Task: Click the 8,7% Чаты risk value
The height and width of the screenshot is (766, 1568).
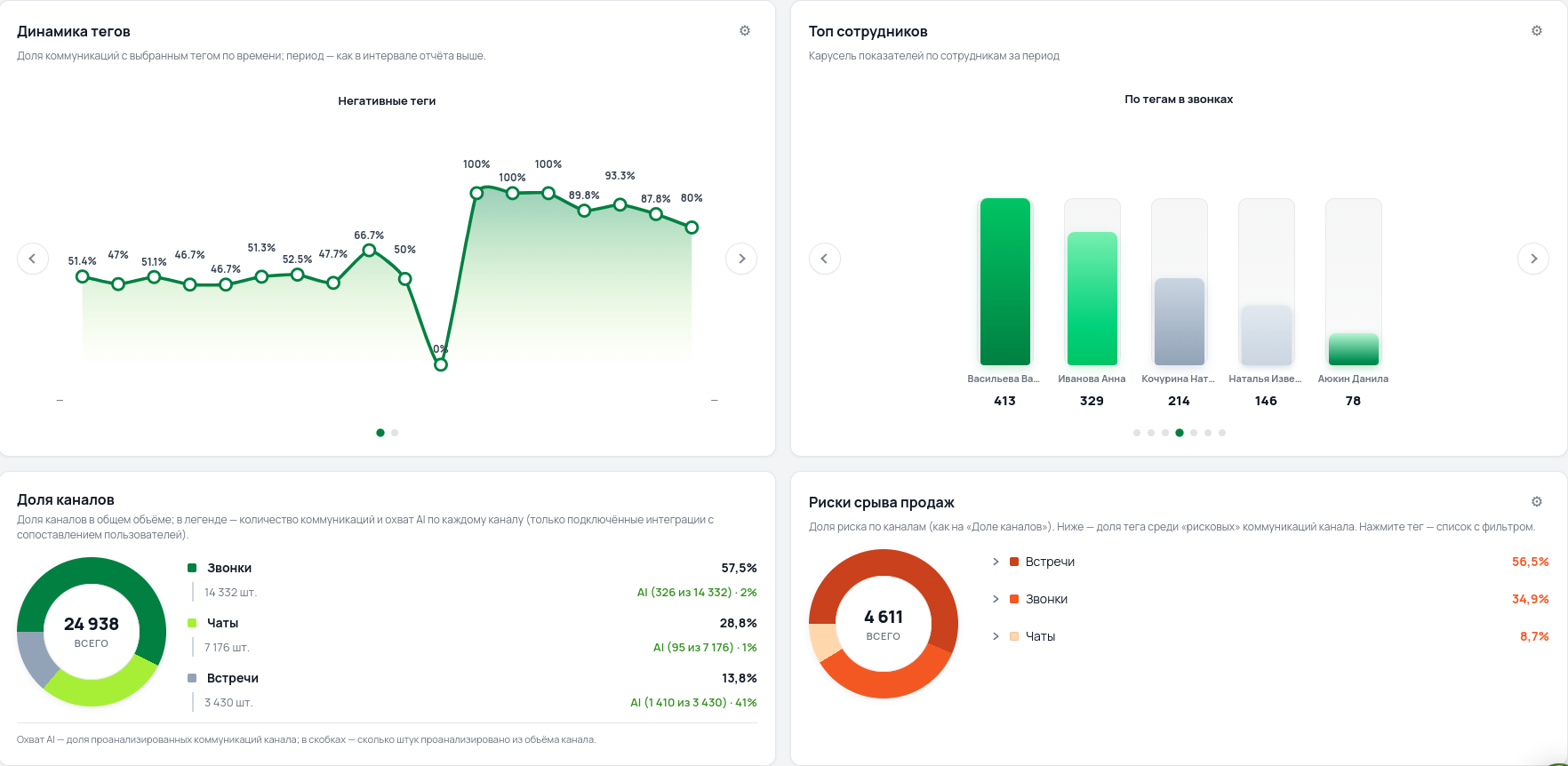Action: [x=1534, y=636]
